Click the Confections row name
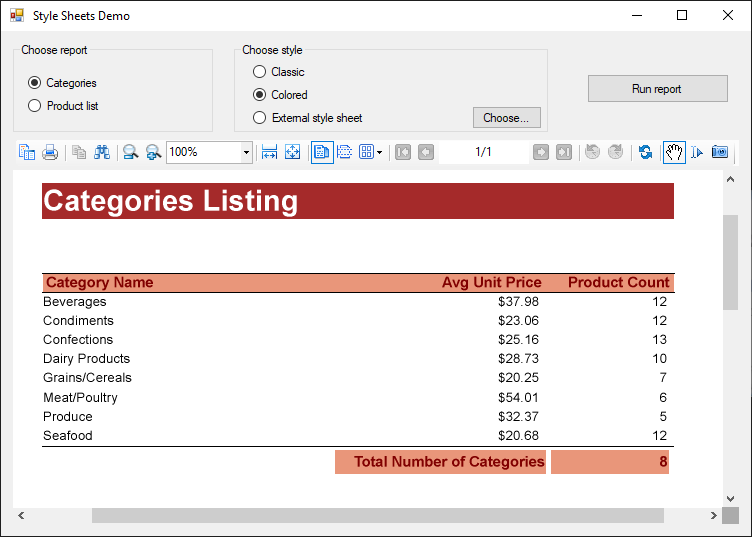The width and height of the screenshot is (752, 537). coord(78,339)
